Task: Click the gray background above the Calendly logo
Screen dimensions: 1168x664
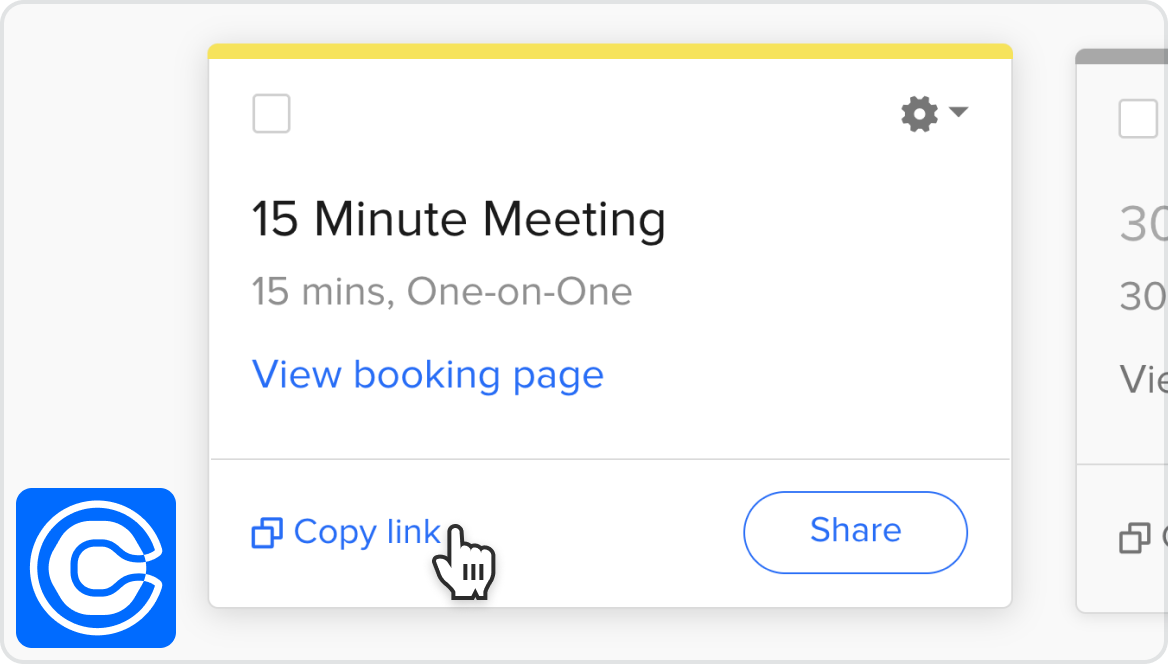Action: click(x=96, y=300)
